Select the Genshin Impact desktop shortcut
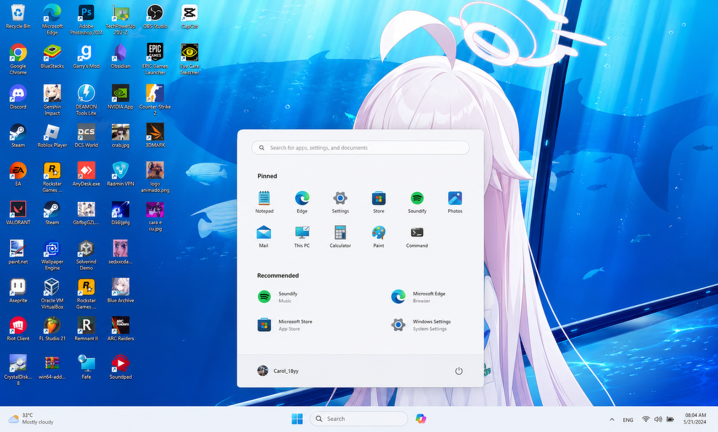 pyautogui.click(x=52, y=100)
